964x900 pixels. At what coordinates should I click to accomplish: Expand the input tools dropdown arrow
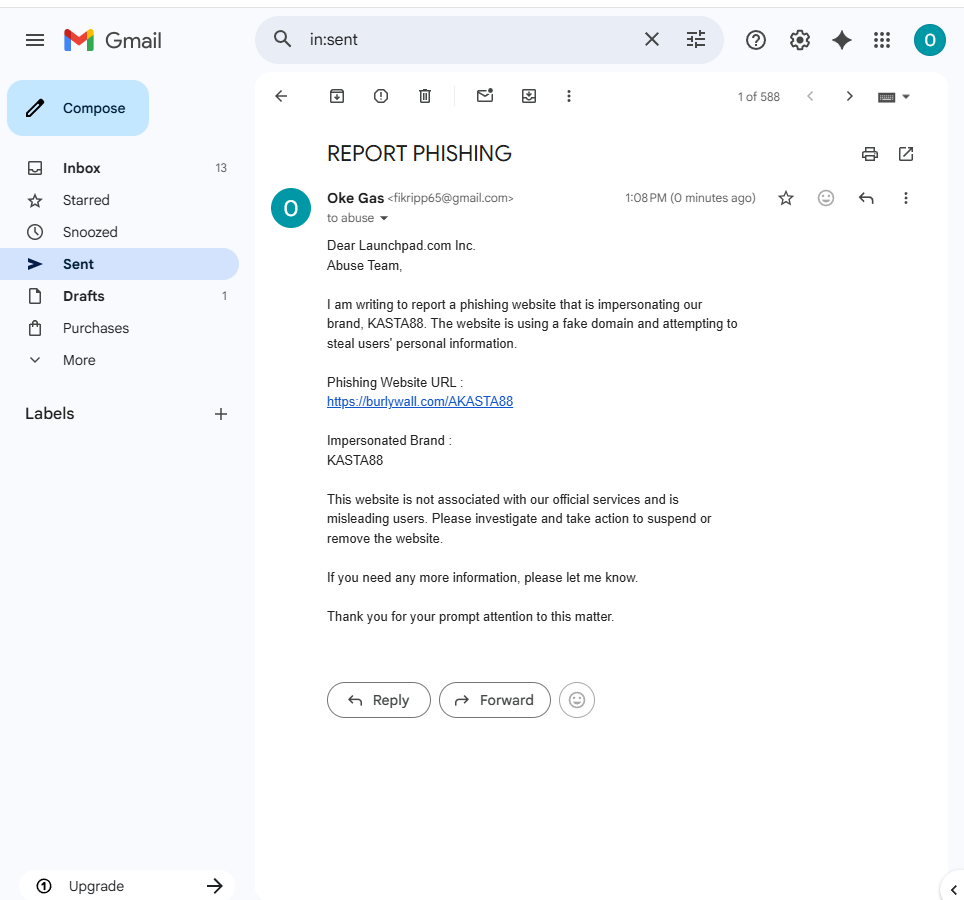(906, 97)
